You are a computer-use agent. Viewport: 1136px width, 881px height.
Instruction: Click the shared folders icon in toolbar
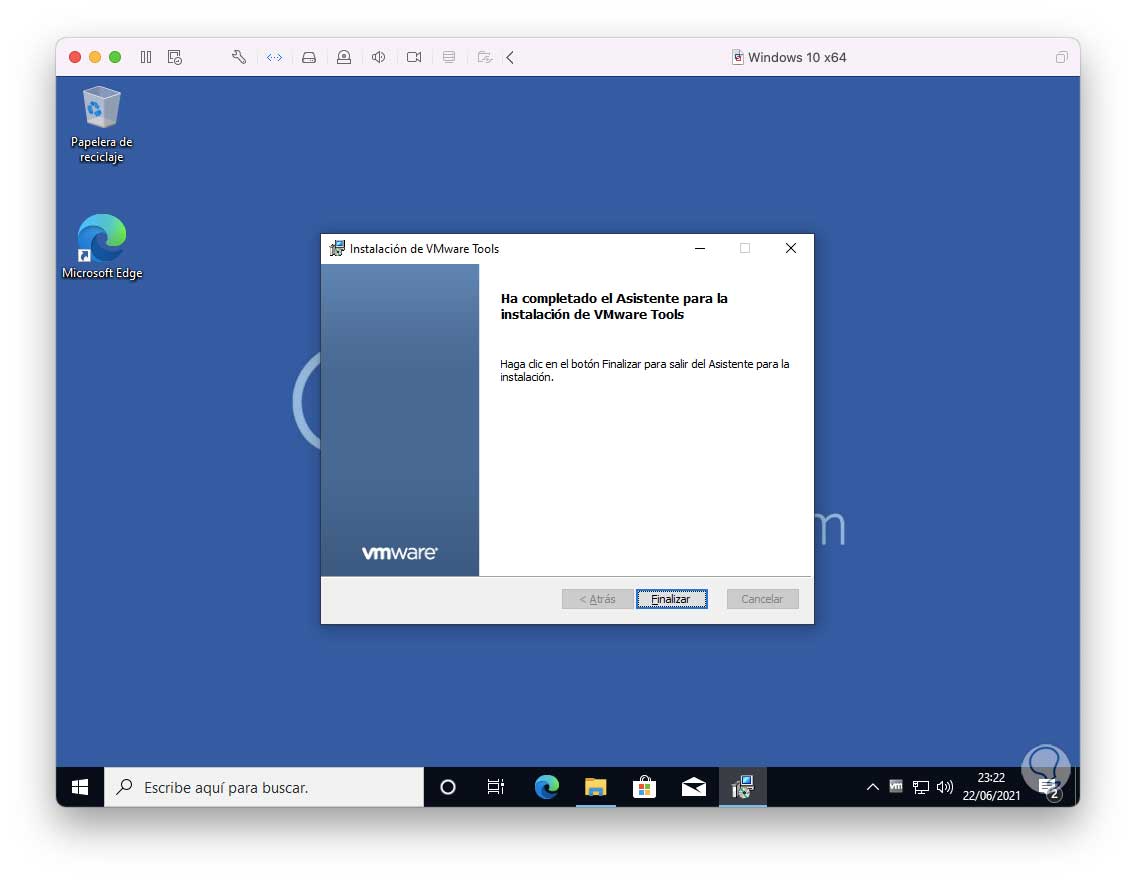tap(485, 57)
